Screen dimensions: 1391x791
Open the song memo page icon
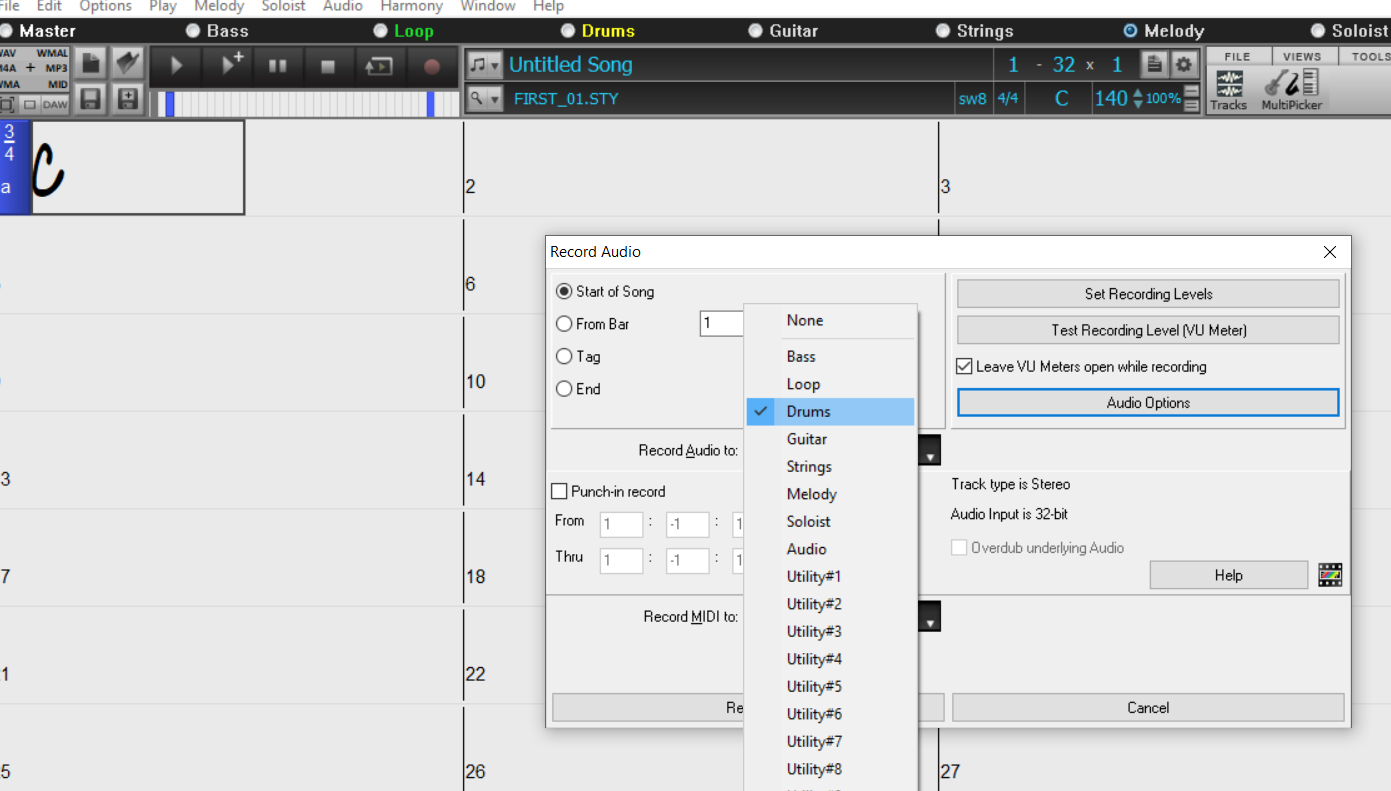coord(1154,65)
